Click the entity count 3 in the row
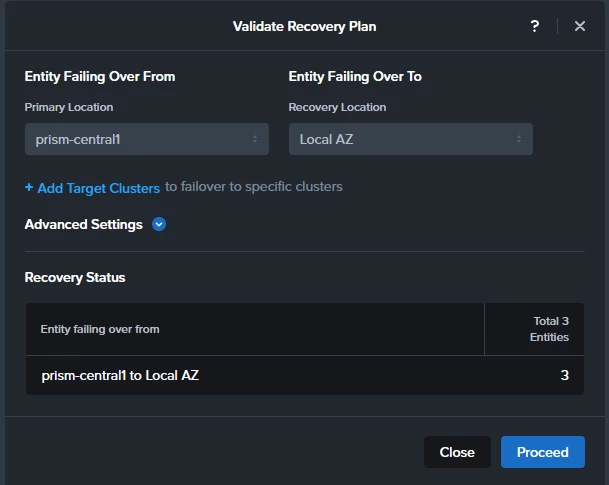 [564, 375]
